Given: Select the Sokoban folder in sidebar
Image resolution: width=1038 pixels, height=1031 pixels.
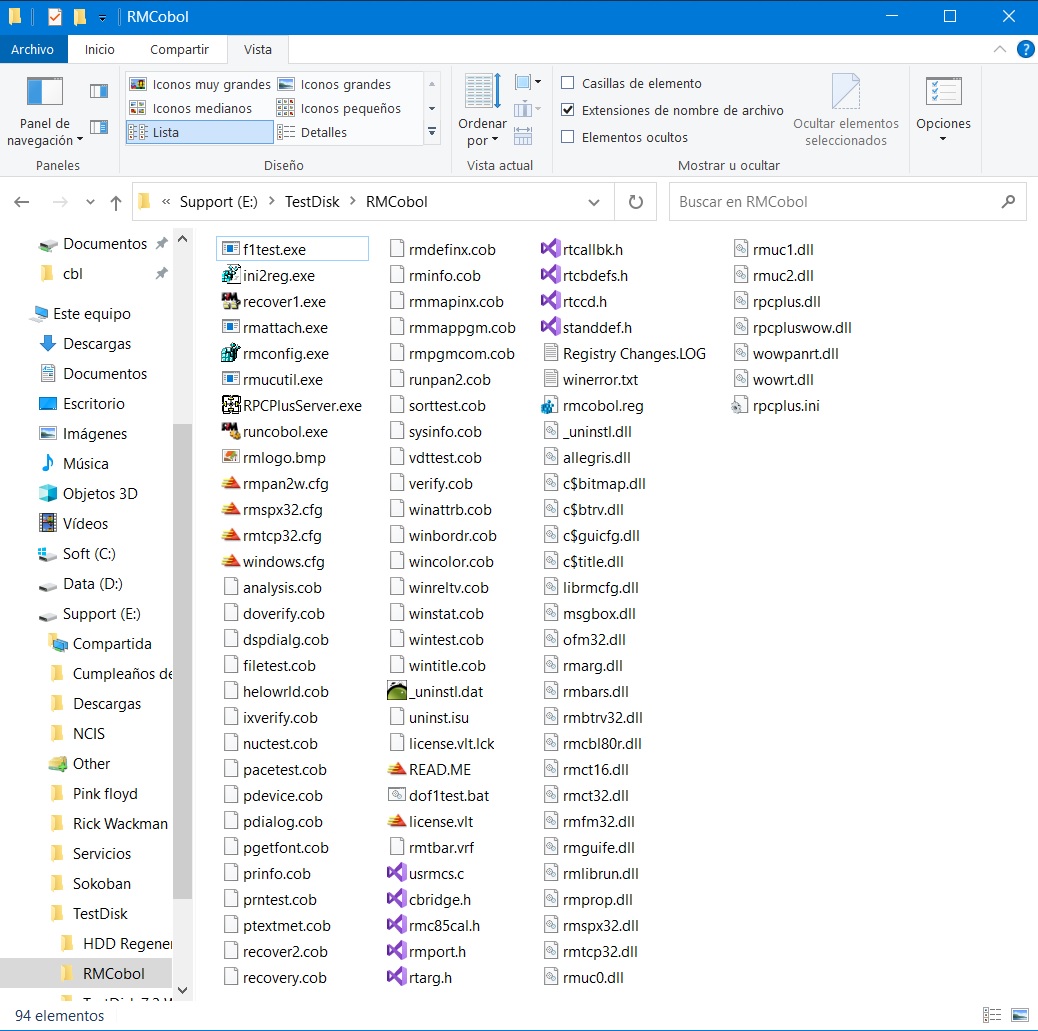Looking at the screenshot, I should [101, 883].
